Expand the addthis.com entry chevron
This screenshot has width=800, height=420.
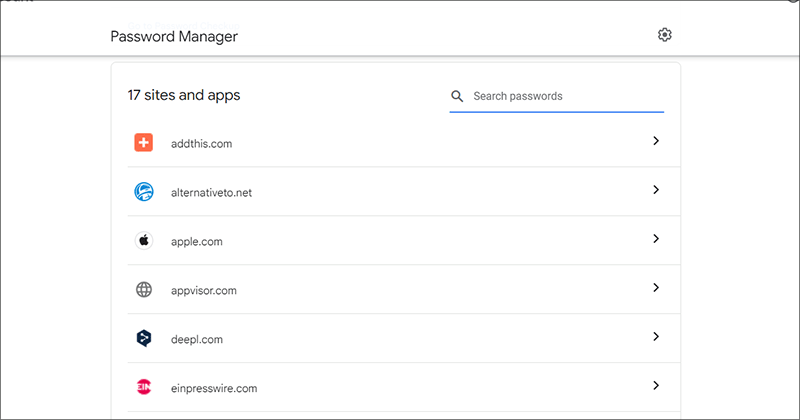(x=656, y=141)
